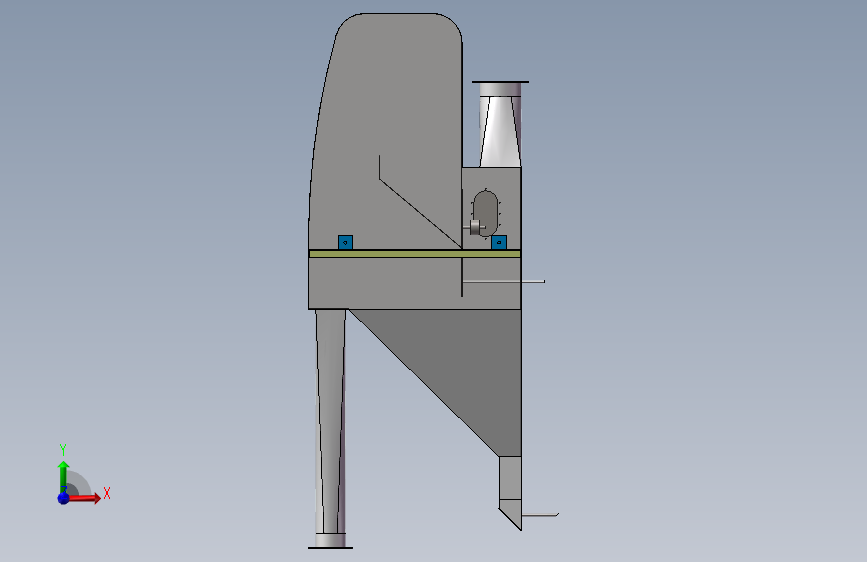
Task: Click the blue Z axis ball of the triad
Action: click(64, 498)
